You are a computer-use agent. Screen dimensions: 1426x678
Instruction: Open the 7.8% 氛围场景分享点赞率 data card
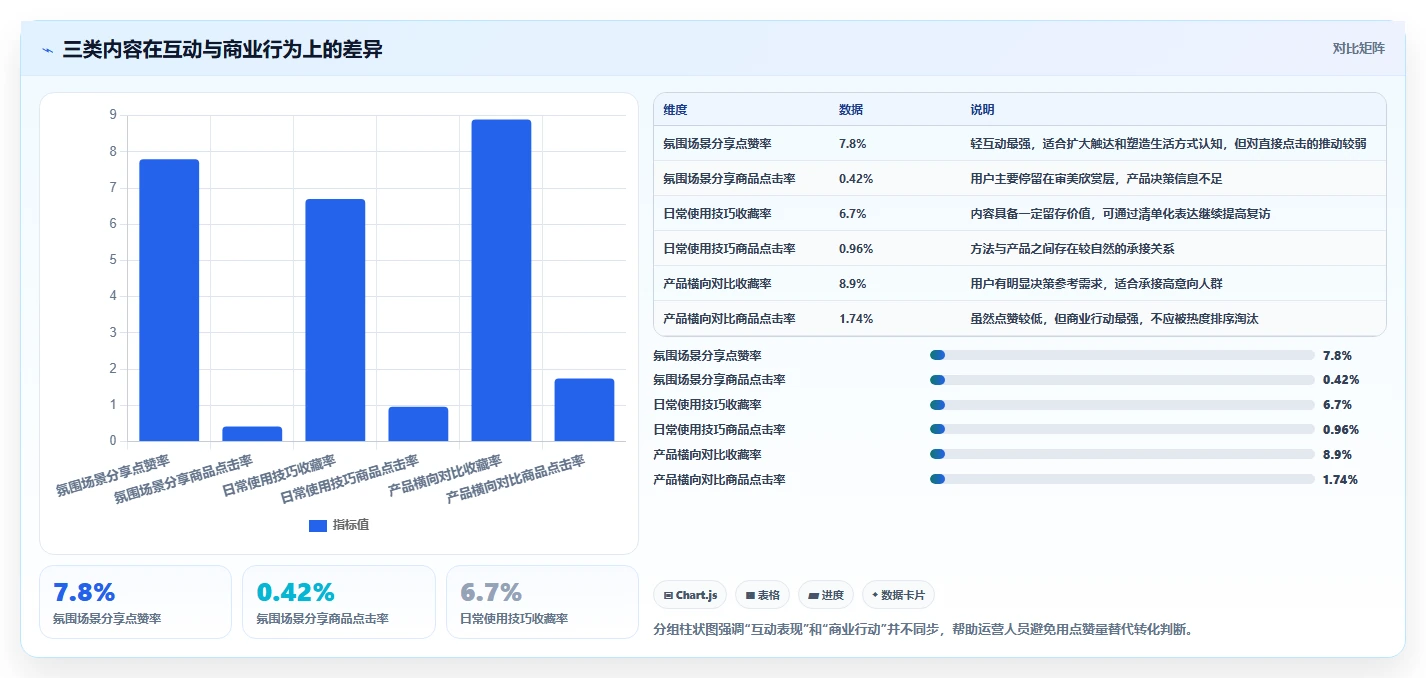coord(135,602)
